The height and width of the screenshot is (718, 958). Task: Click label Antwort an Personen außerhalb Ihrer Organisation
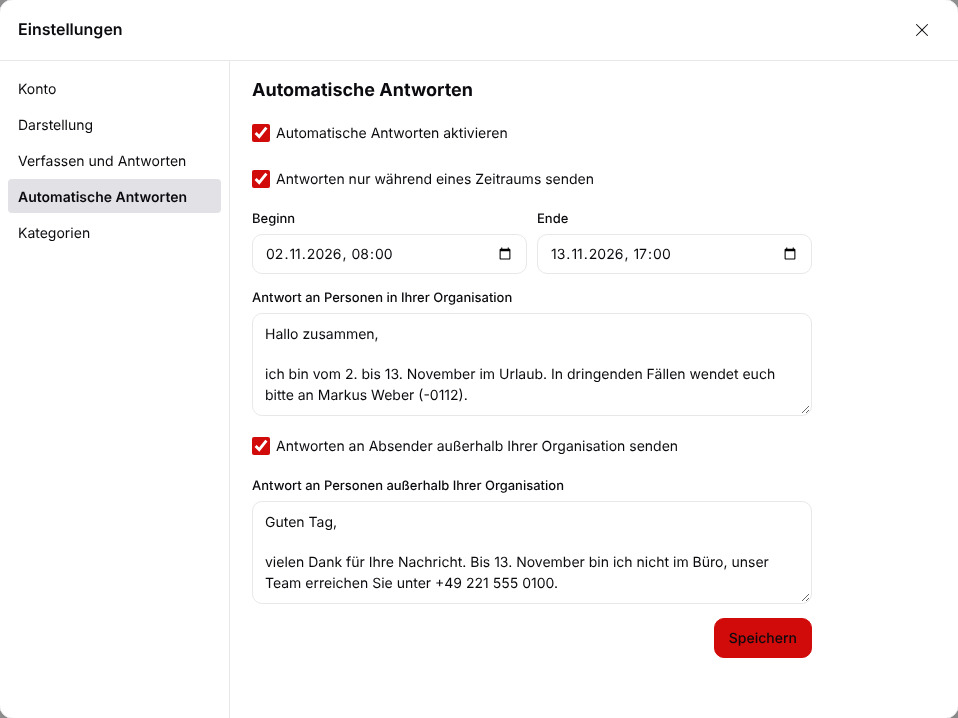[x=408, y=486]
